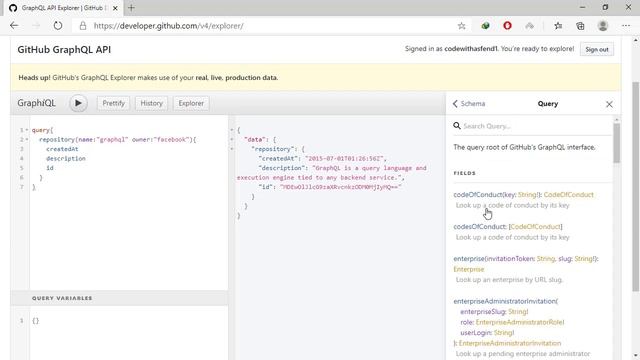Viewport: 640px width, 360px height.
Task: Collapse the query block at line 1
Action: [x=27, y=130]
